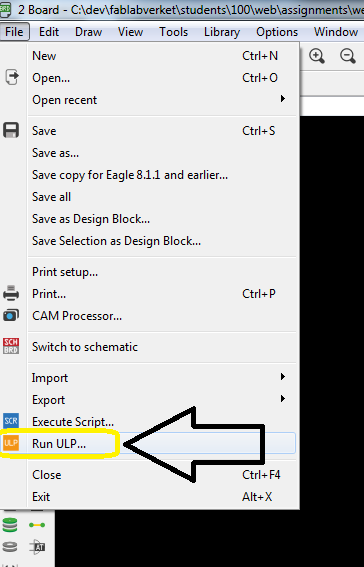Screen dimensions: 364x567
Task: Choose Save as Design Block...
Action: (91, 219)
